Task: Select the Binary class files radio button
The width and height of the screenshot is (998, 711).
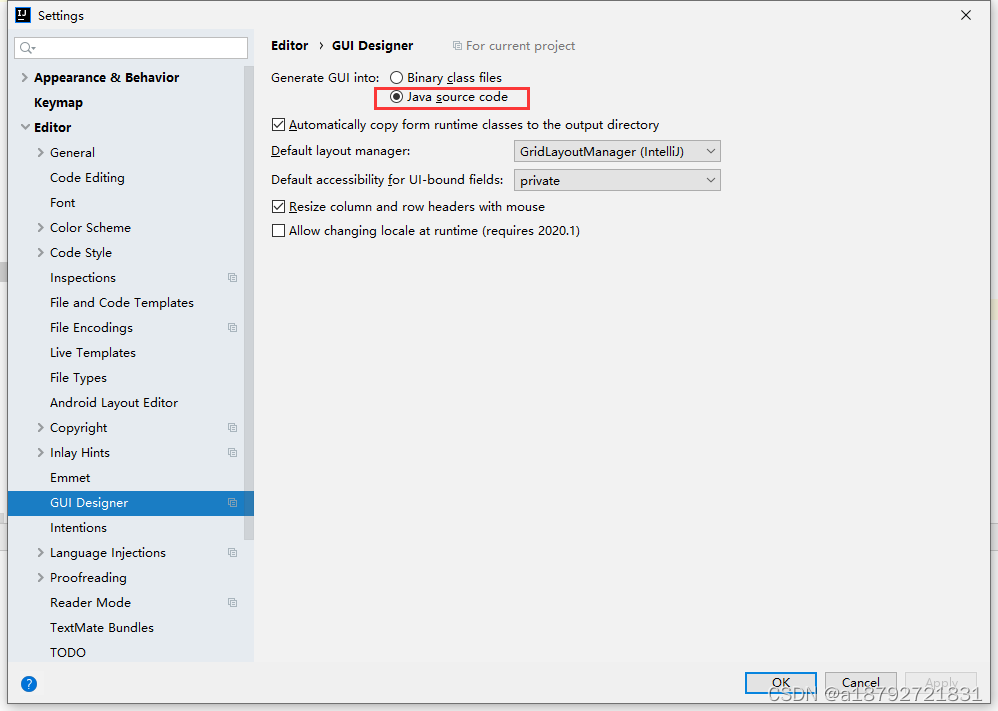Action: [396, 78]
